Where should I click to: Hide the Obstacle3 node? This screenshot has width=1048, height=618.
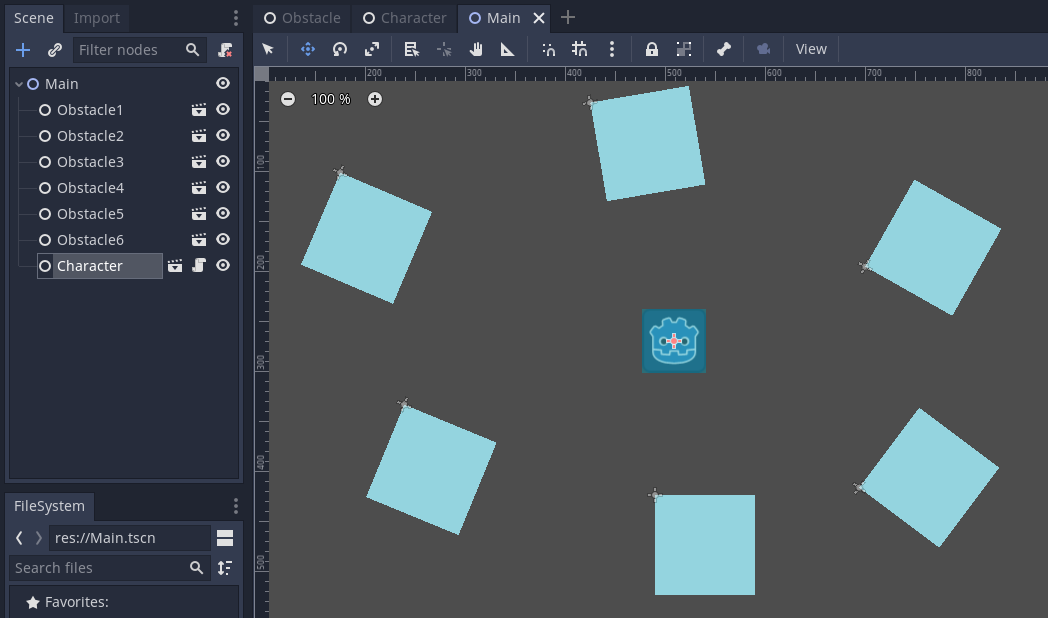pyautogui.click(x=223, y=161)
